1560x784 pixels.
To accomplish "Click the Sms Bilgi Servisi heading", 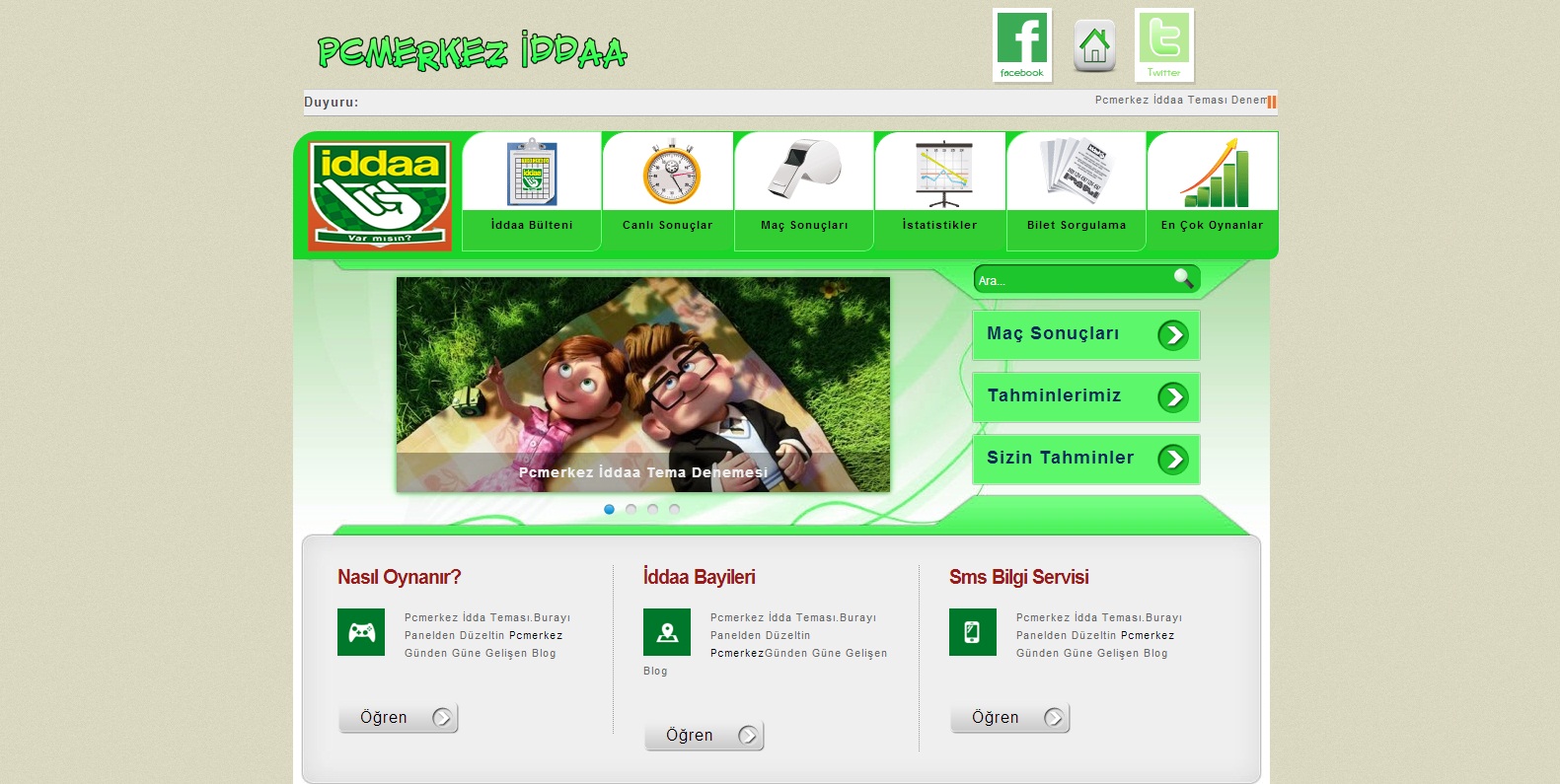I will (1019, 577).
